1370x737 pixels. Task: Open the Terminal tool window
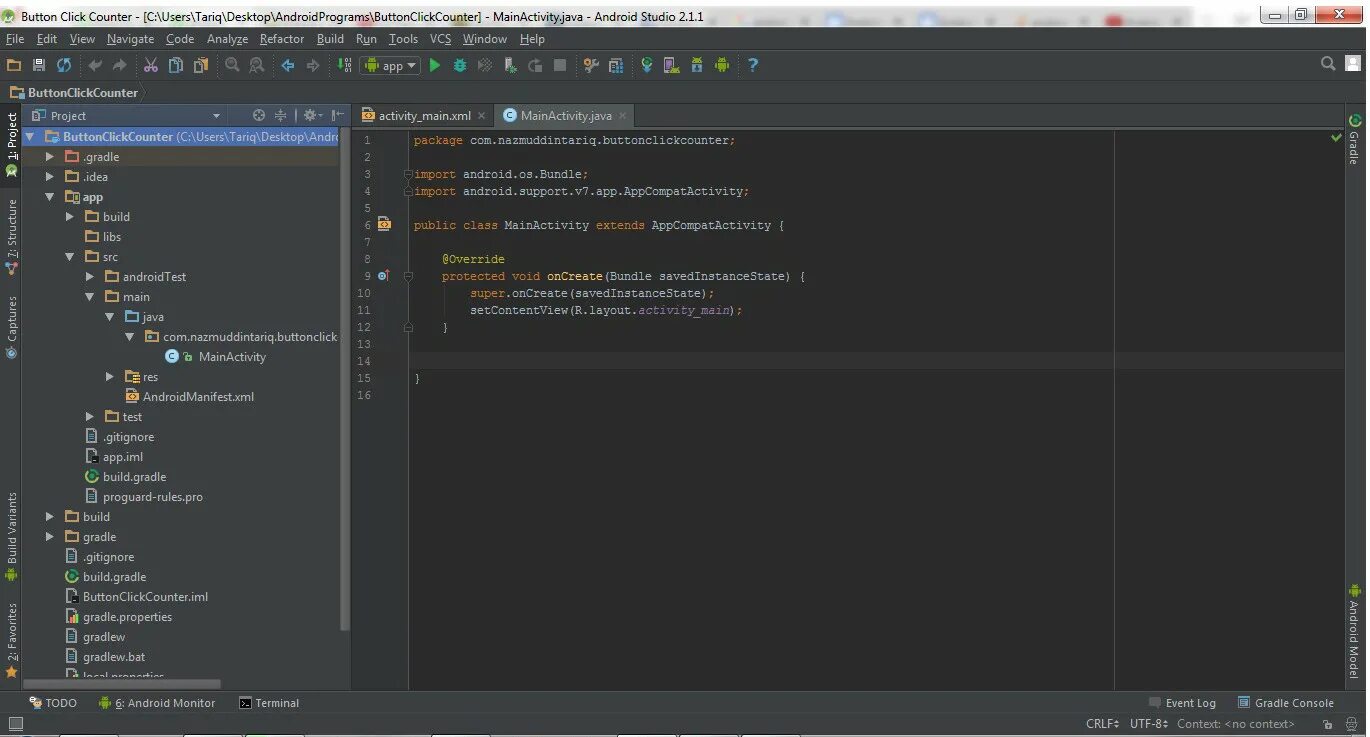click(x=269, y=703)
